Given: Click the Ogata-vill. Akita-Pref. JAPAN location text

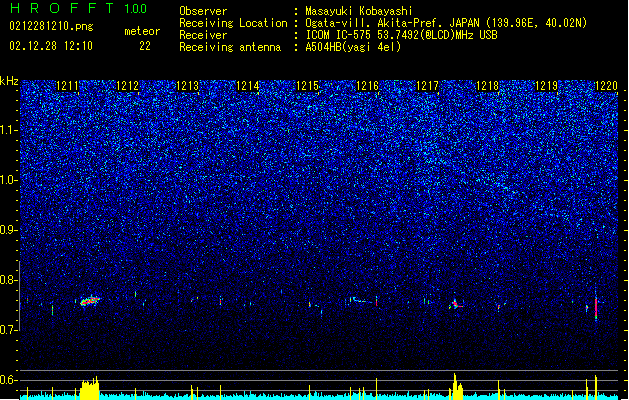Looking at the screenshot, I should (x=446, y=23).
